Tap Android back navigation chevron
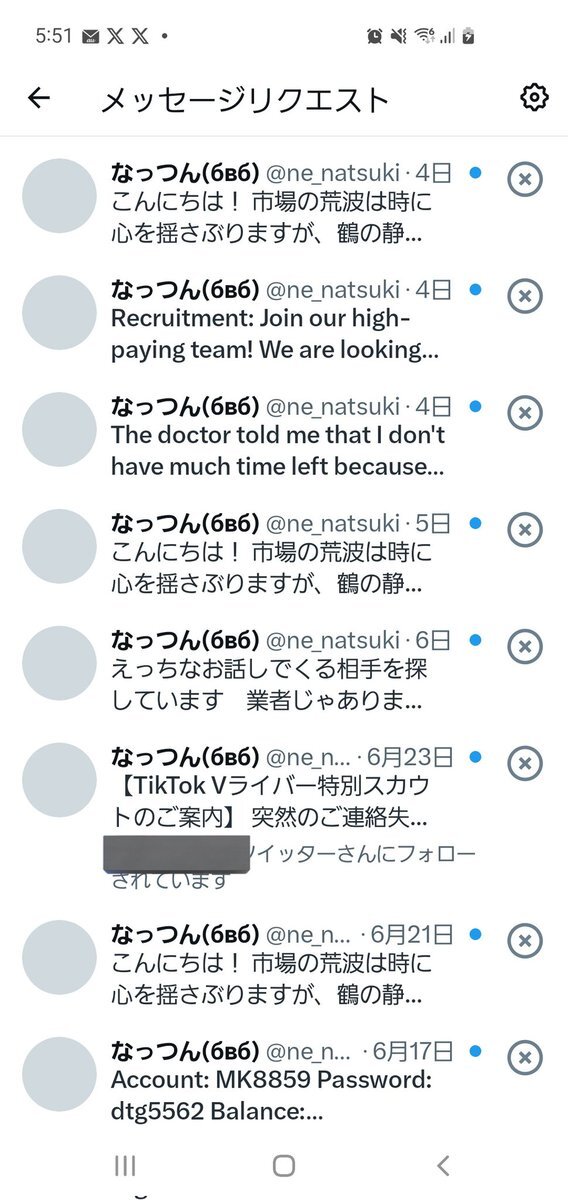This screenshot has height=1200, width=568. [443, 1165]
